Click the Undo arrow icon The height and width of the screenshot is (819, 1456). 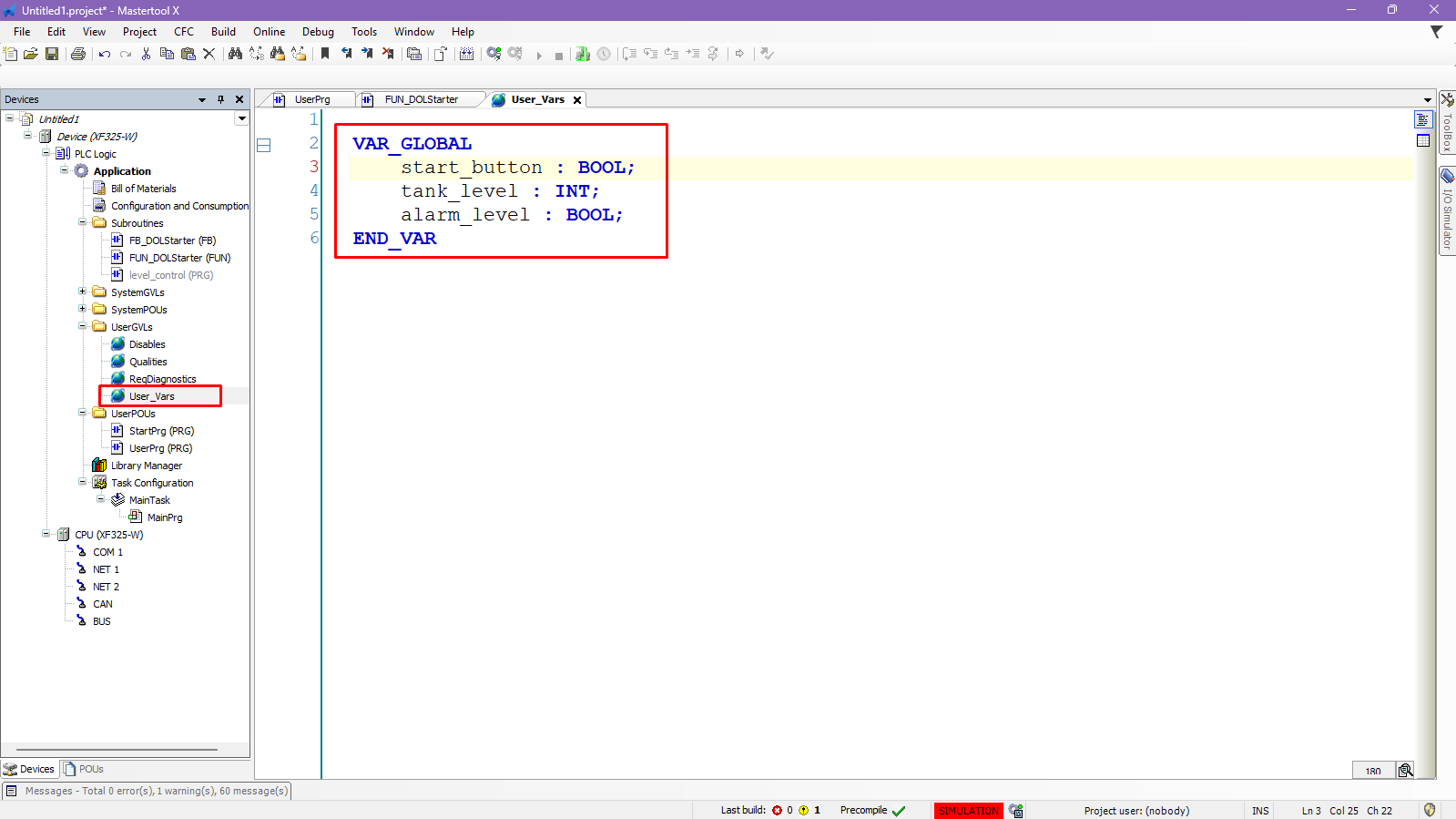click(x=105, y=54)
